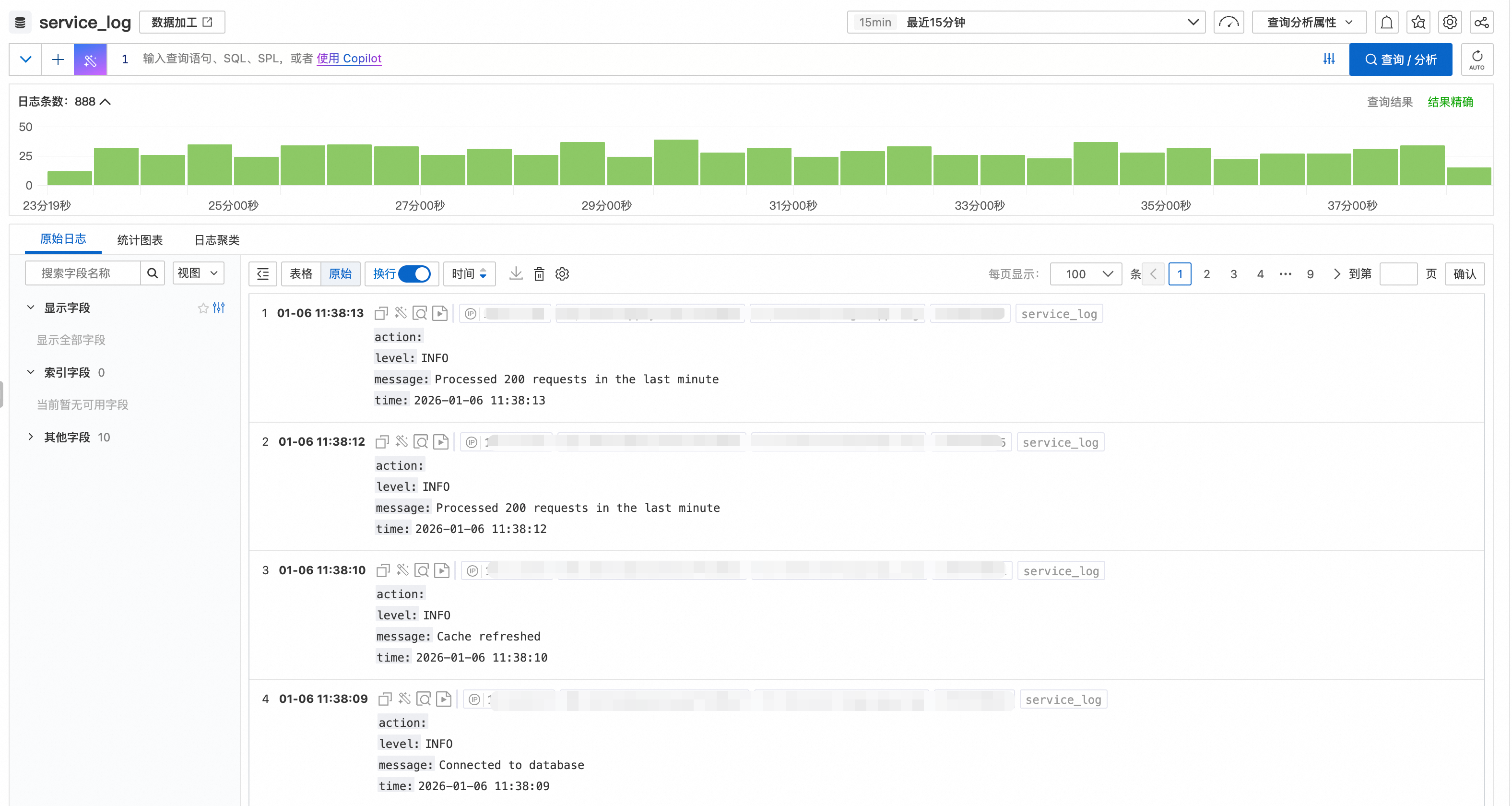Click the 使用 Copilot link

coord(349,58)
